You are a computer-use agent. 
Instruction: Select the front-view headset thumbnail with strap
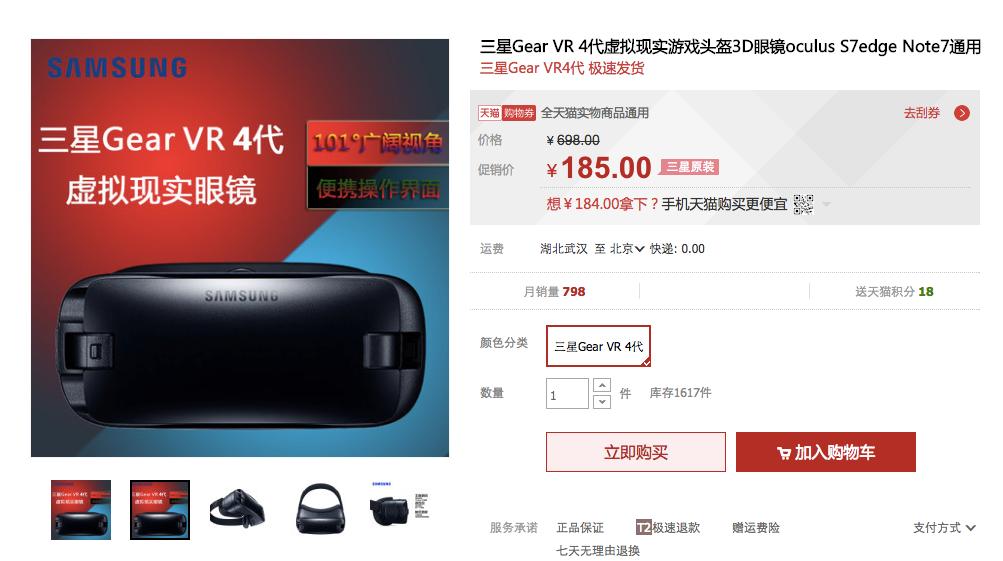[x=320, y=510]
